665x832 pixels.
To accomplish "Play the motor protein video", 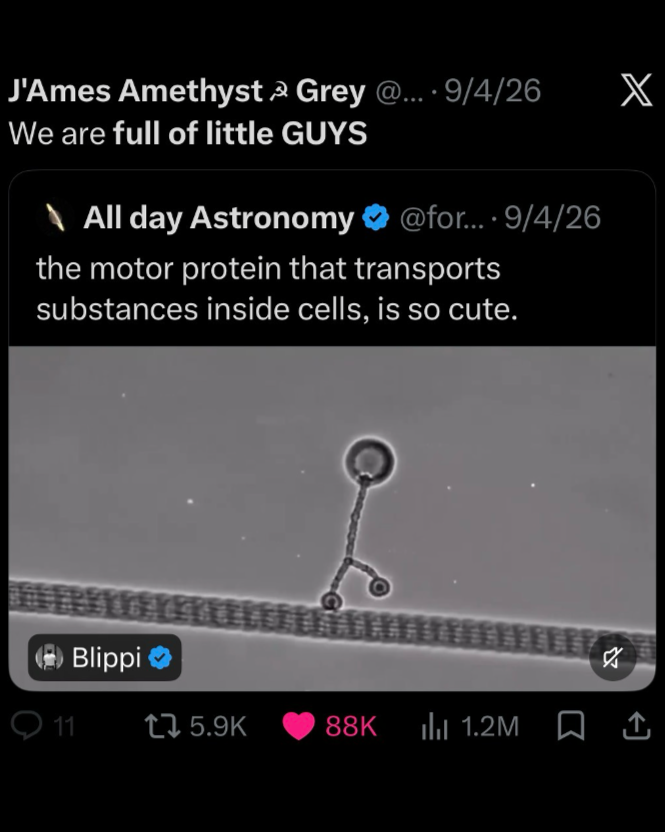I will 332,518.
